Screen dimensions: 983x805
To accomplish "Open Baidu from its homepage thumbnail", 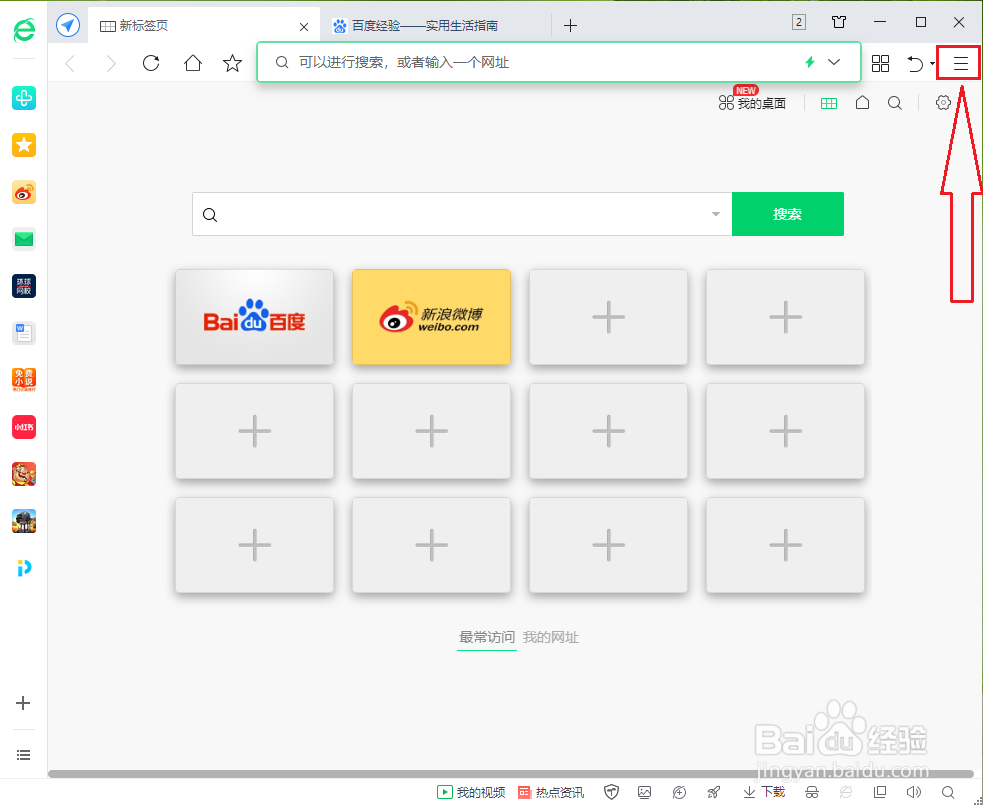I will point(254,317).
